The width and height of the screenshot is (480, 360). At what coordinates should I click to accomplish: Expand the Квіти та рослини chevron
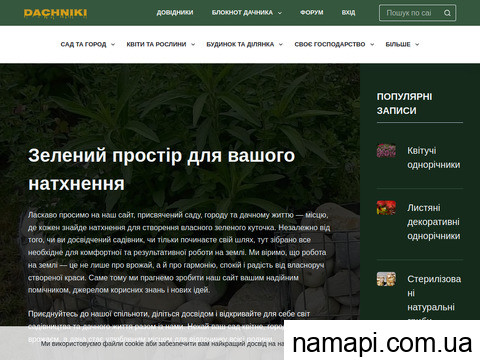(193, 44)
